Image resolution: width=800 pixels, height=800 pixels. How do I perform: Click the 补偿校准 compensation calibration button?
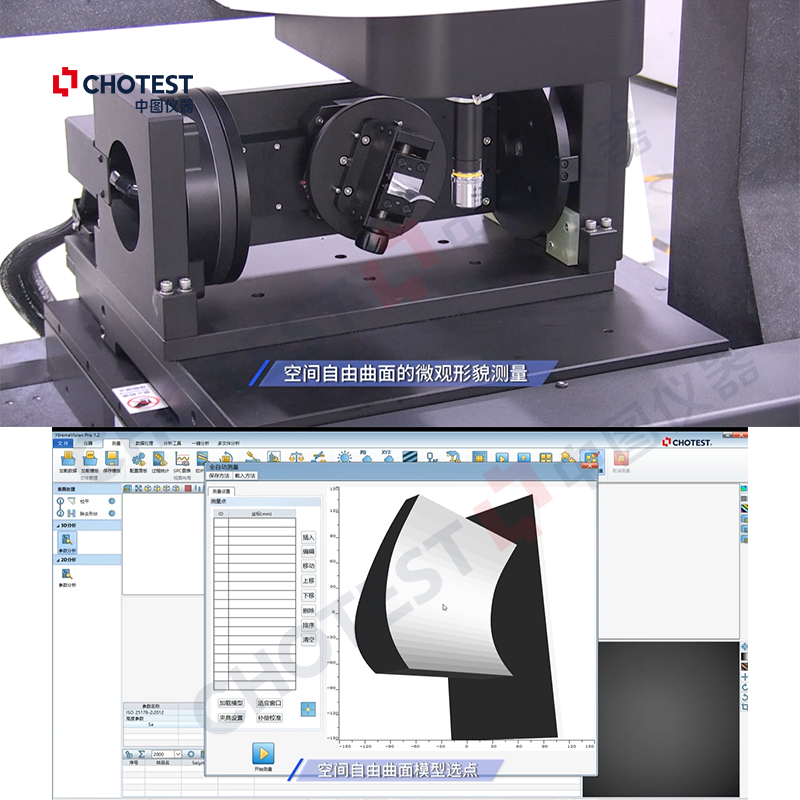pos(269,717)
